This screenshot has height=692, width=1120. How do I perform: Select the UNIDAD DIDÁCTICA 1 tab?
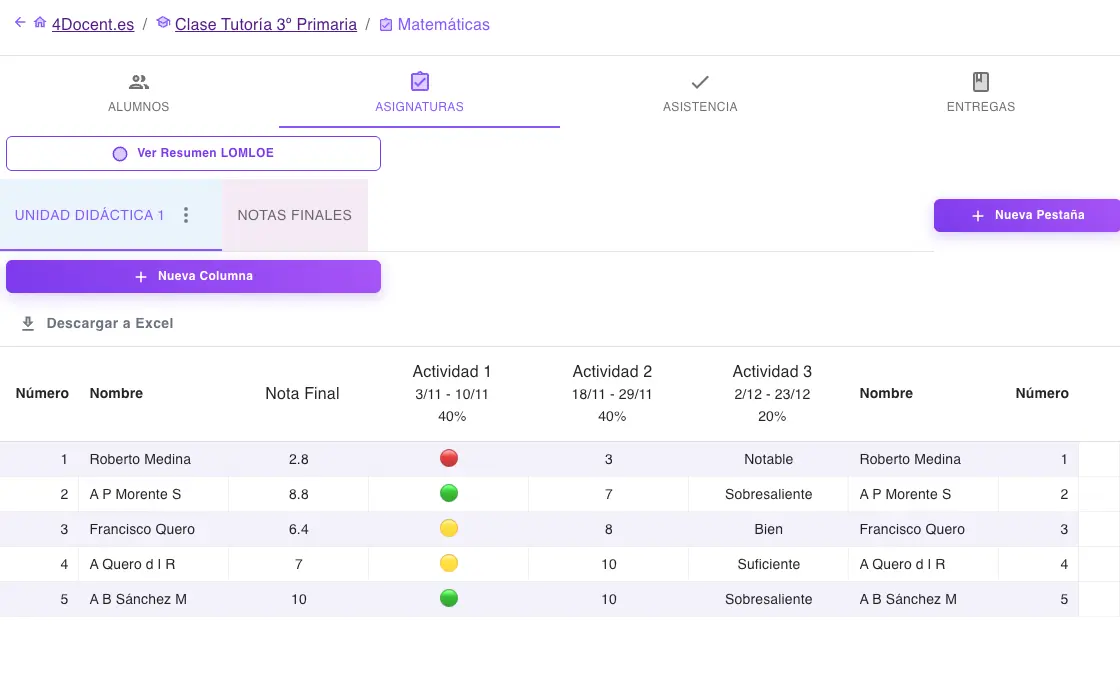click(x=111, y=215)
